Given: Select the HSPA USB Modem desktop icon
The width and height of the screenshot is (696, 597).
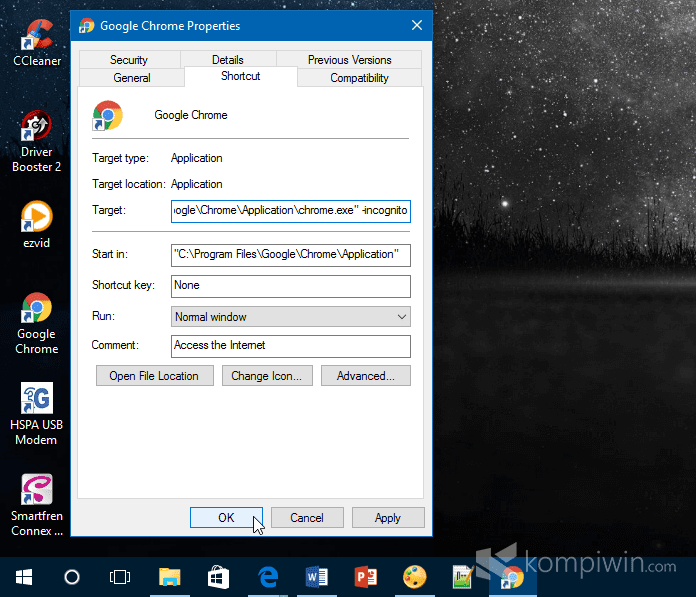Looking at the screenshot, I should pos(36,414).
